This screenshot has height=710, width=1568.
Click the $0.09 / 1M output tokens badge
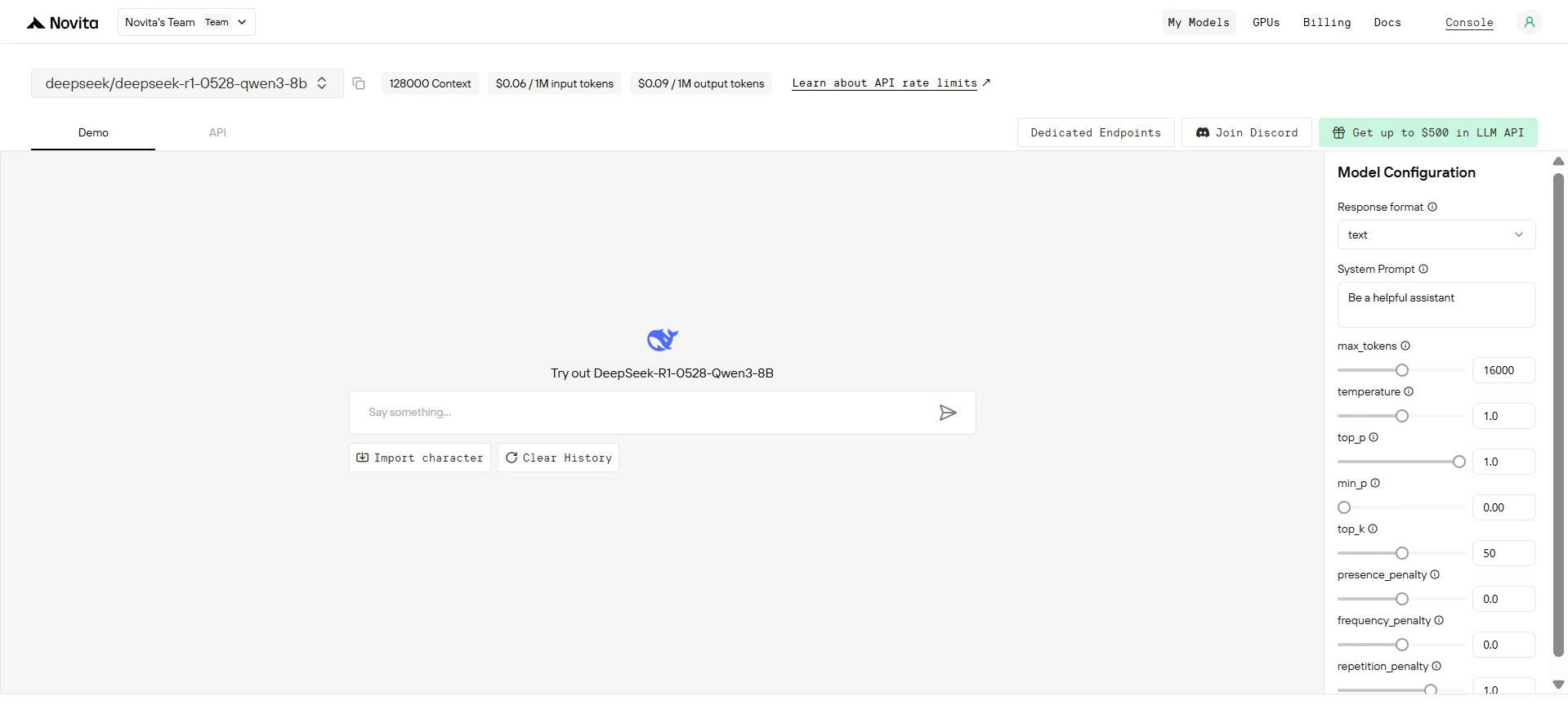pyautogui.click(x=701, y=83)
